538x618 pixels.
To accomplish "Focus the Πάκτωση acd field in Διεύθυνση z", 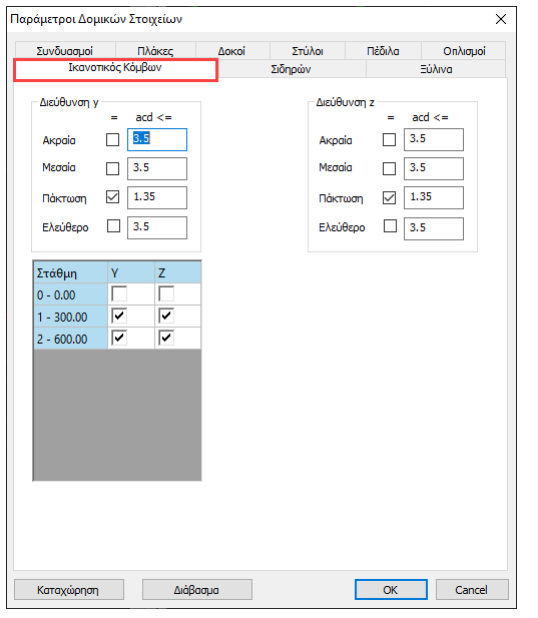I will (434, 197).
